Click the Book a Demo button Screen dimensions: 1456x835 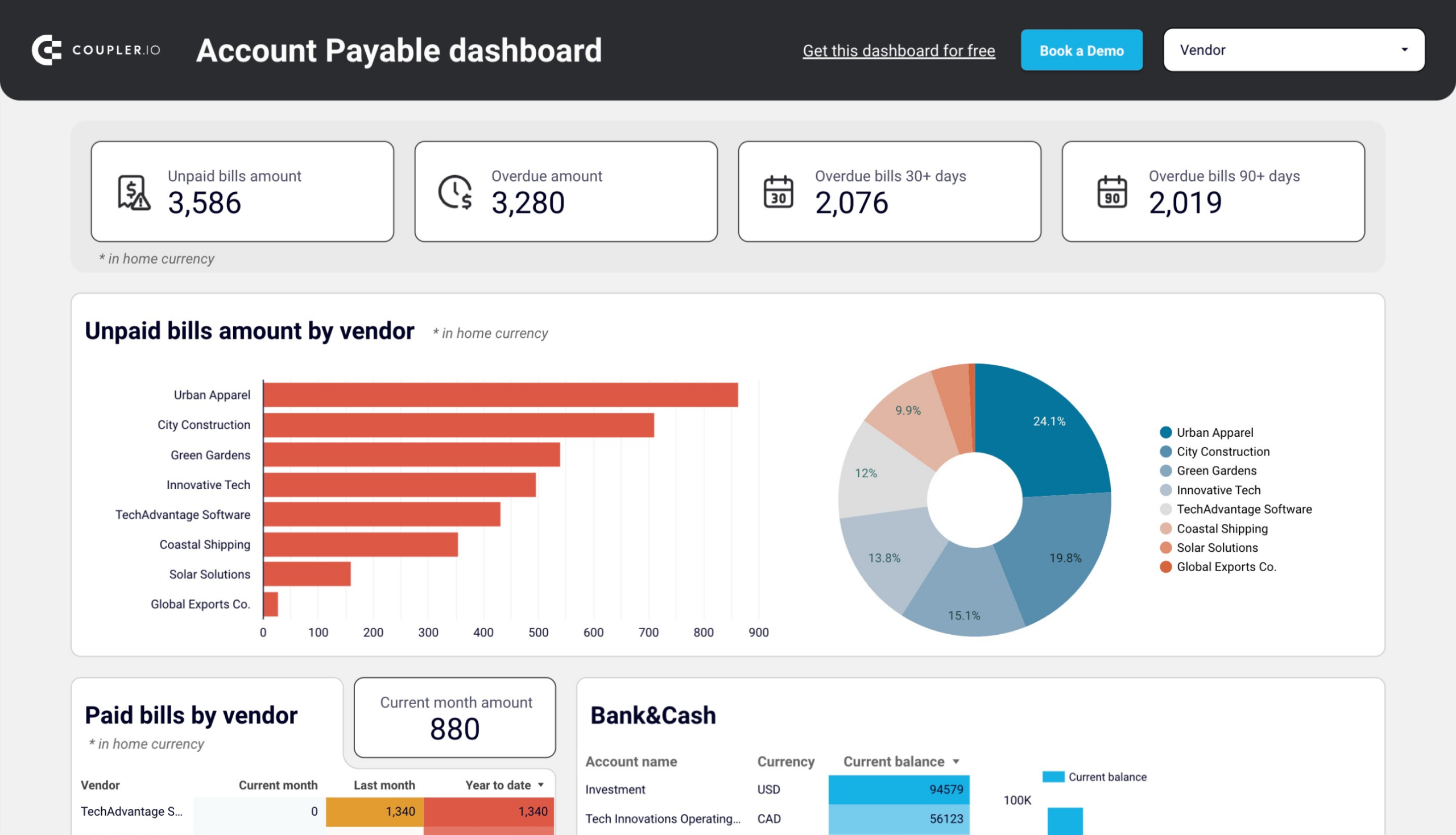[x=1081, y=49]
